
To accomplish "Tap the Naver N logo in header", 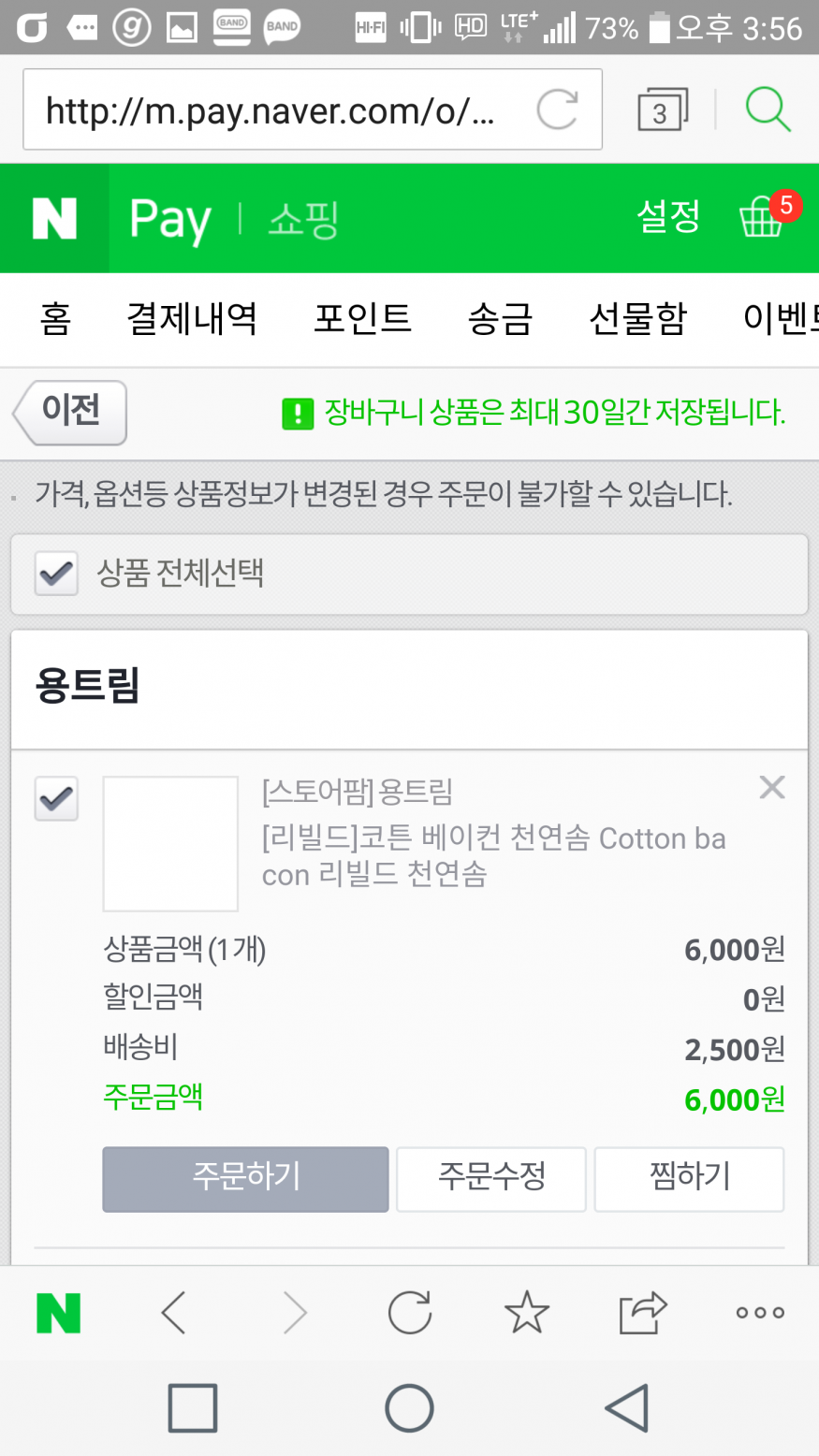I will point(54,219).
